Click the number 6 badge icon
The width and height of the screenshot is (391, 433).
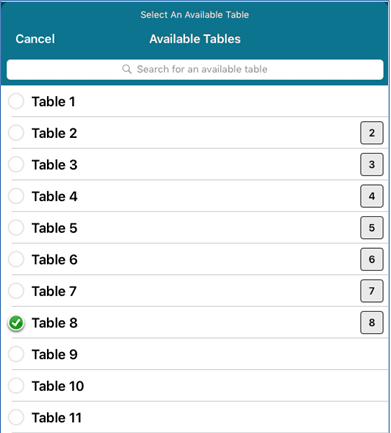(372, 259)
